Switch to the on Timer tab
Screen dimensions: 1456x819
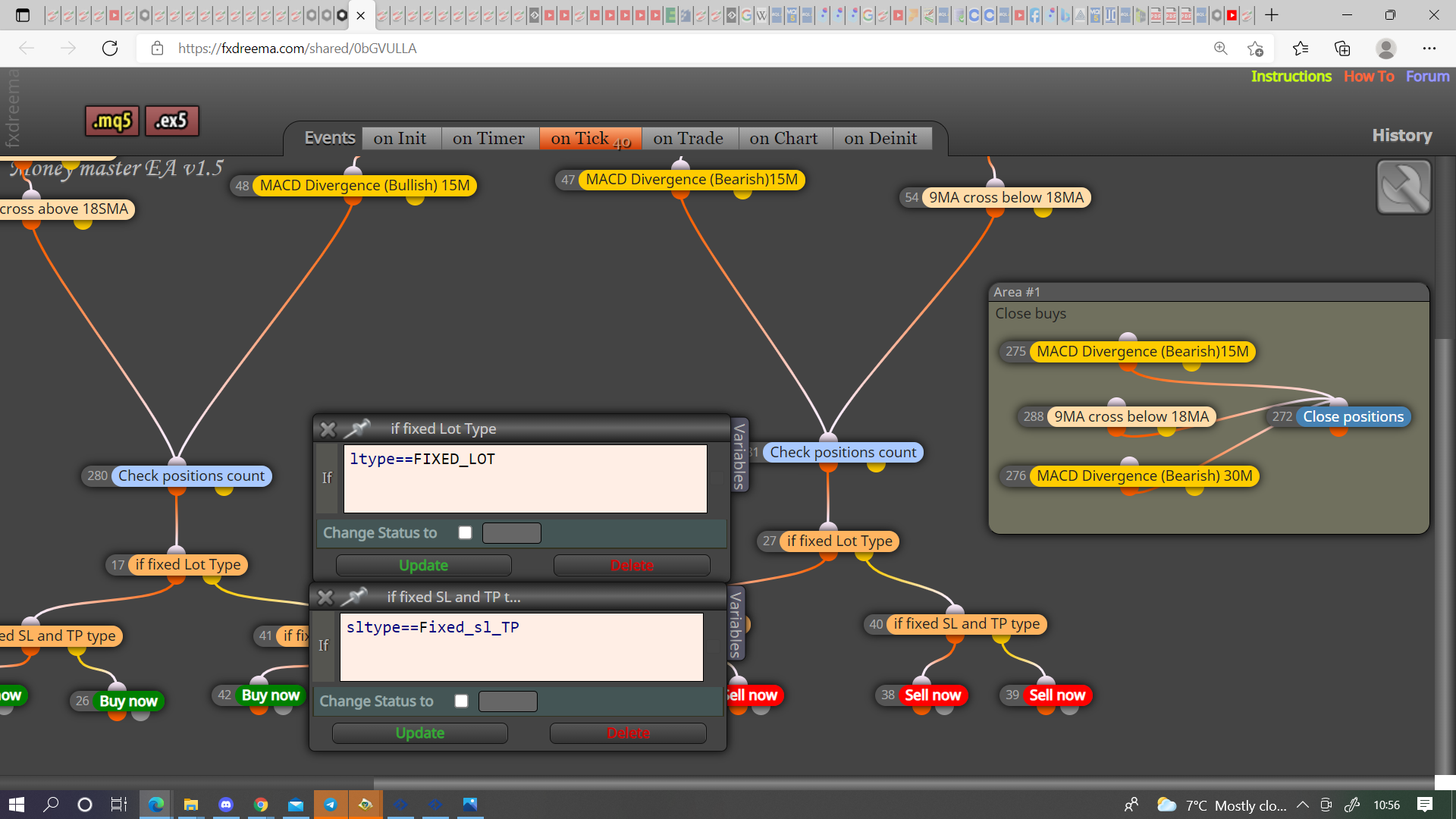point(488,139)
